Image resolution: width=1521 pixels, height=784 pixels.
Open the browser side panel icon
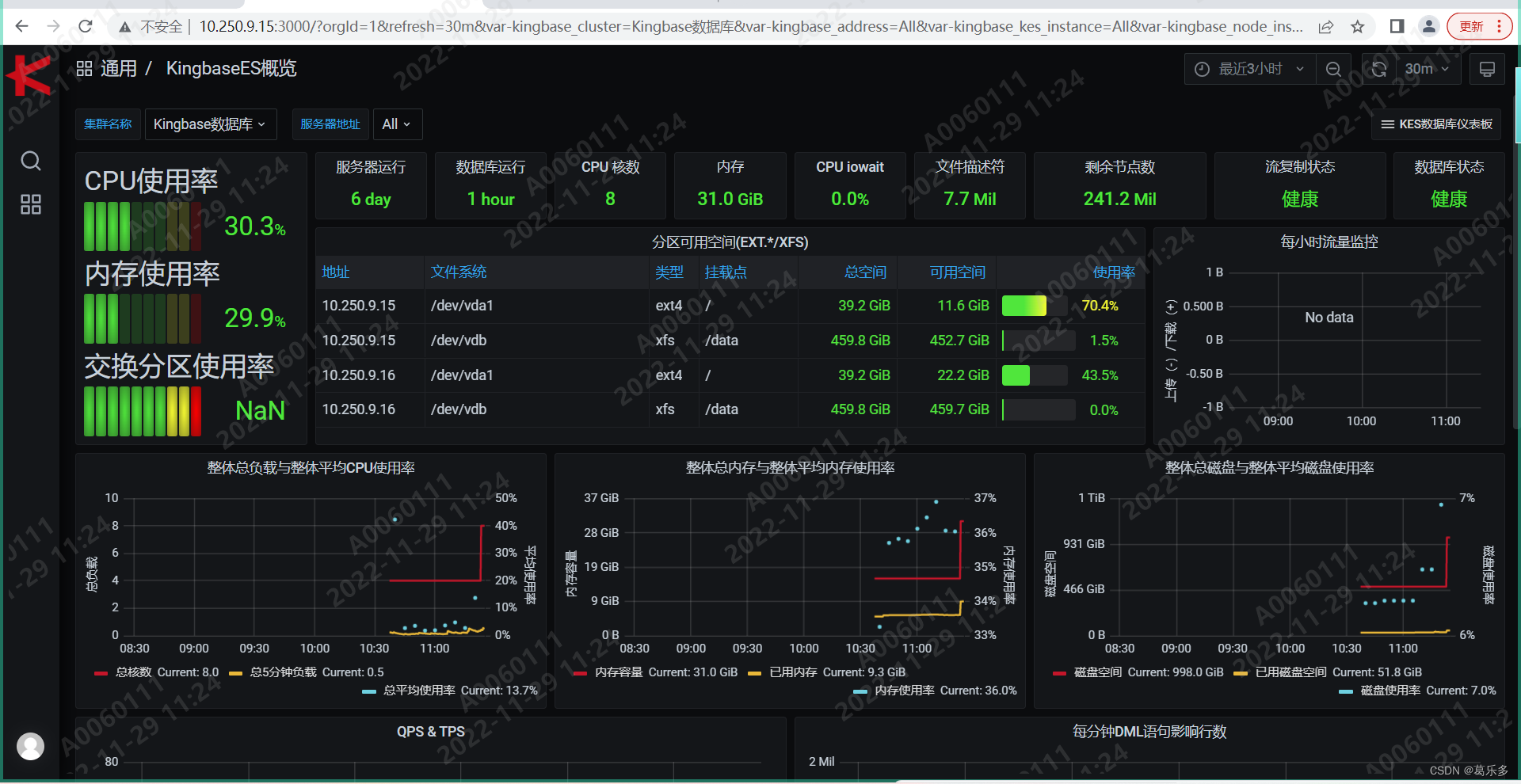[1397, 26]
